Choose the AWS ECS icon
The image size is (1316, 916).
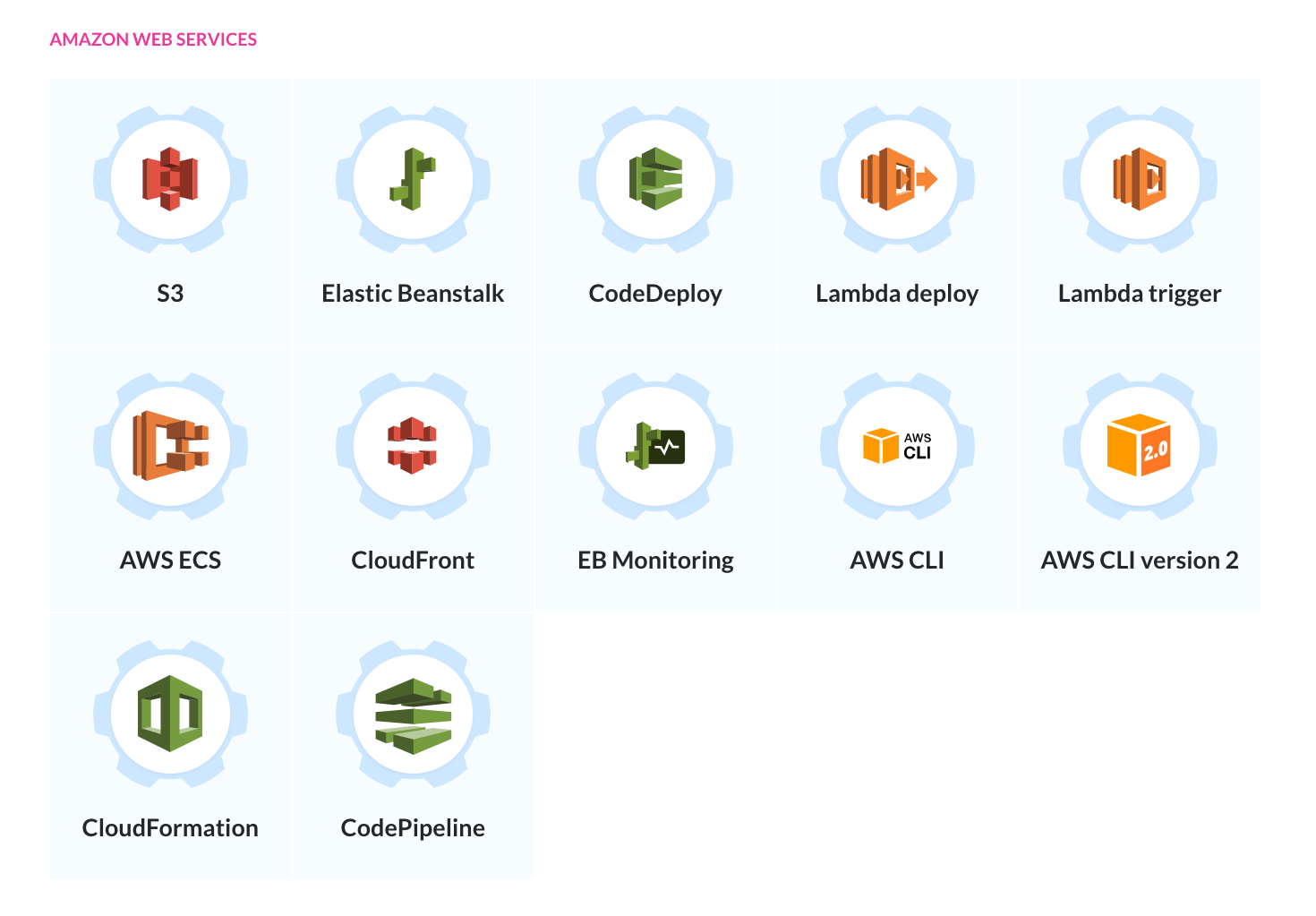click(170, 446)
